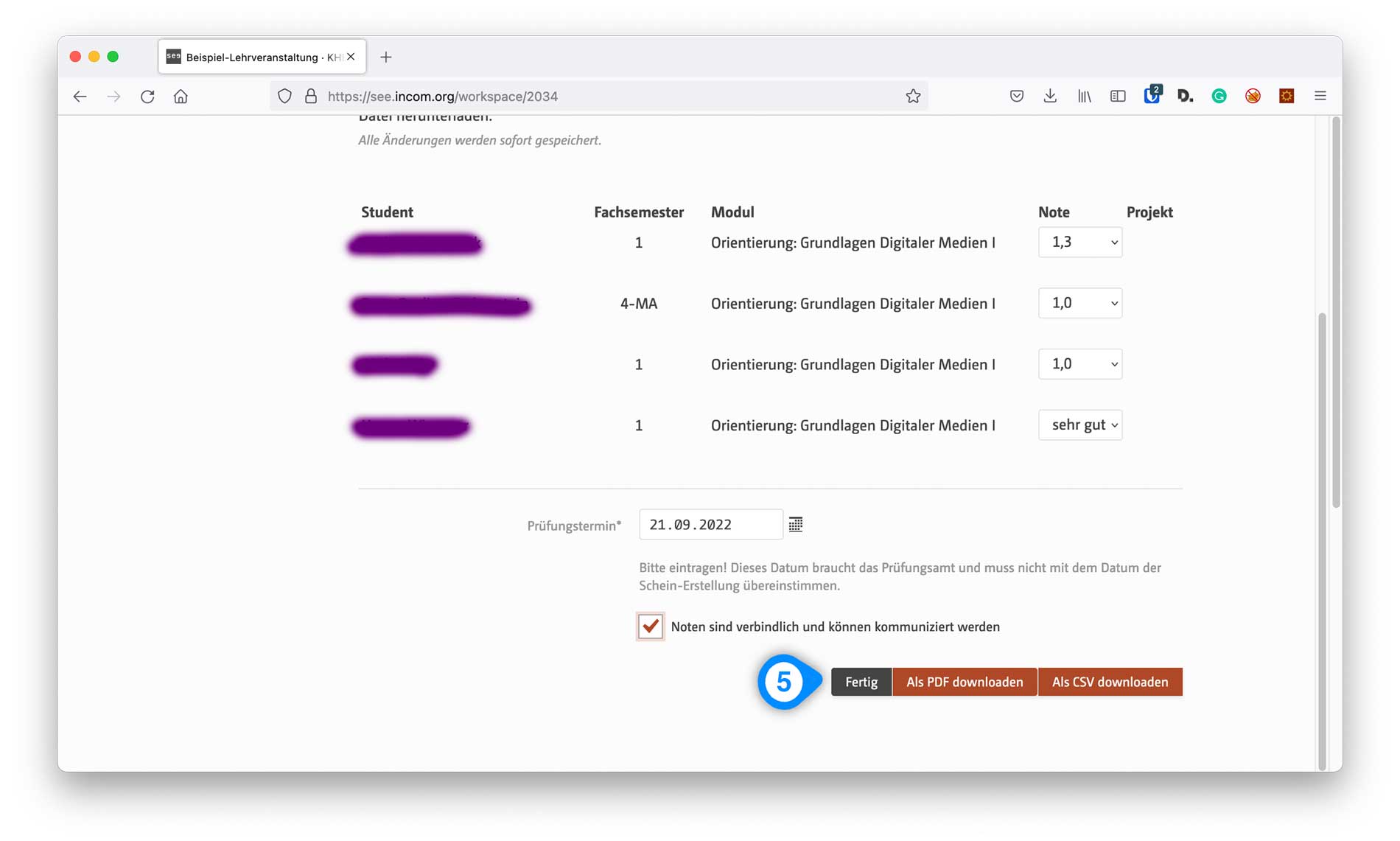Click the 'Projekt' column header
The width and height of the screenshot is (1400, 841).
coord(1149,212)
